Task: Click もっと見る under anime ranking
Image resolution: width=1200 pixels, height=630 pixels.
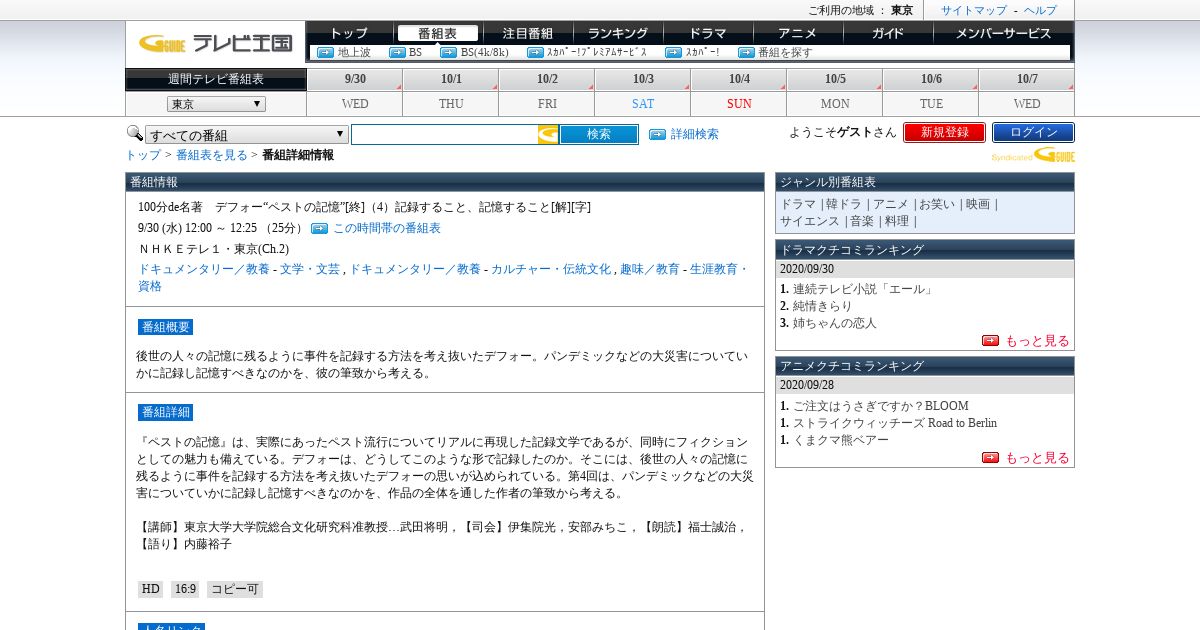Action: [x=1037, y=457]
